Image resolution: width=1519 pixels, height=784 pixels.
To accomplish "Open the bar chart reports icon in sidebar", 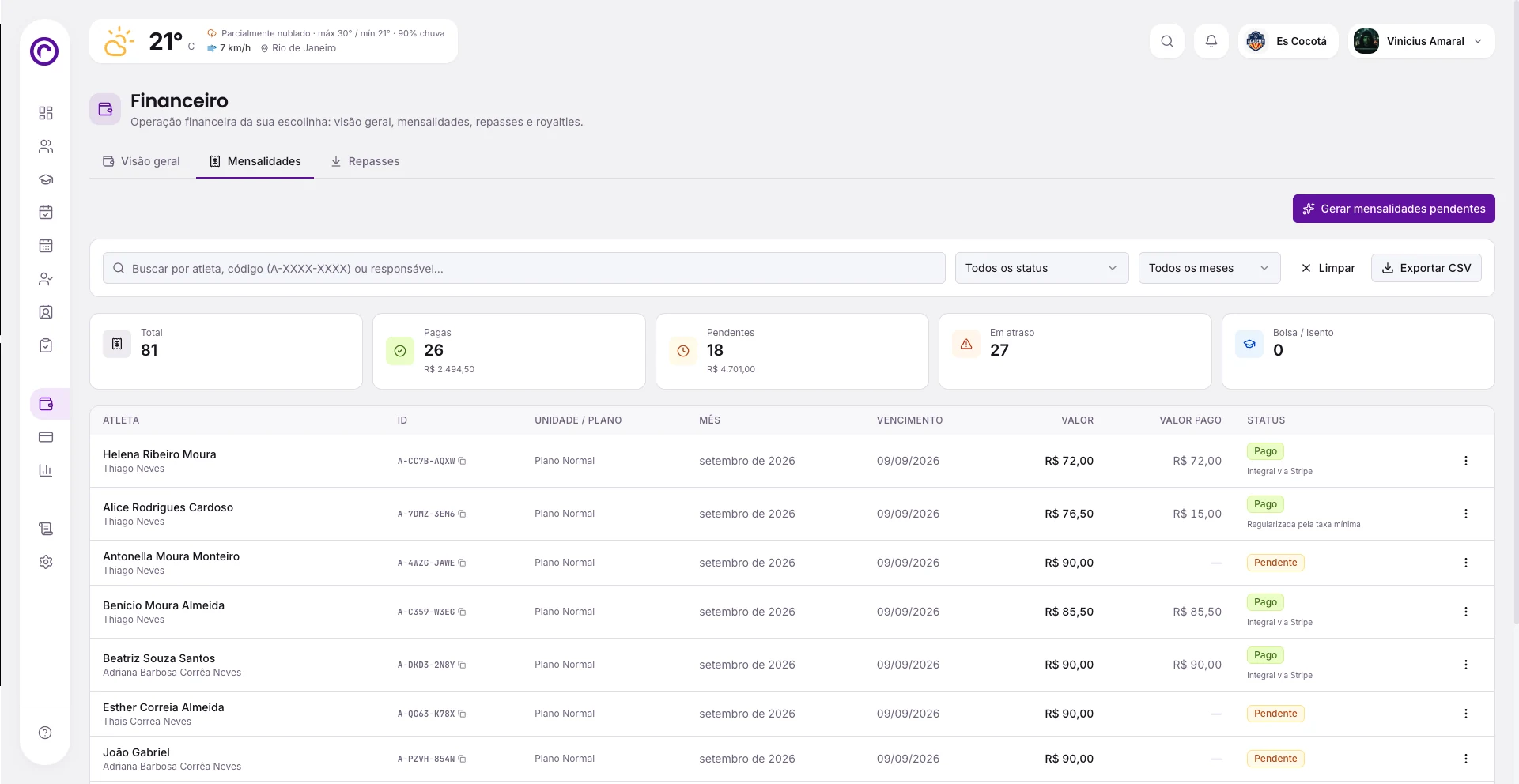I will coord(46,470).
